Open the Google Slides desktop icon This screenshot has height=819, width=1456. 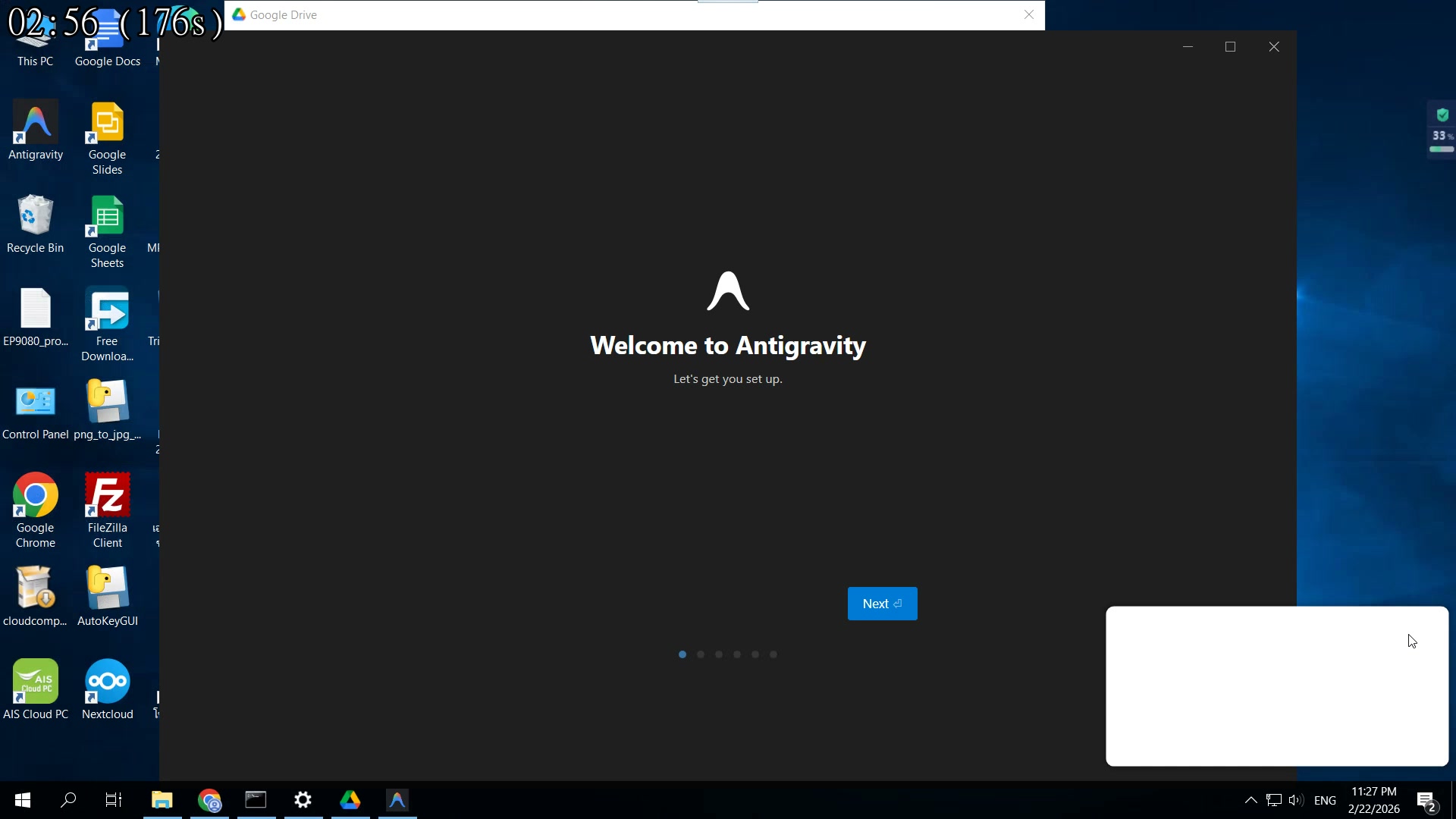[x=107, y=138]
